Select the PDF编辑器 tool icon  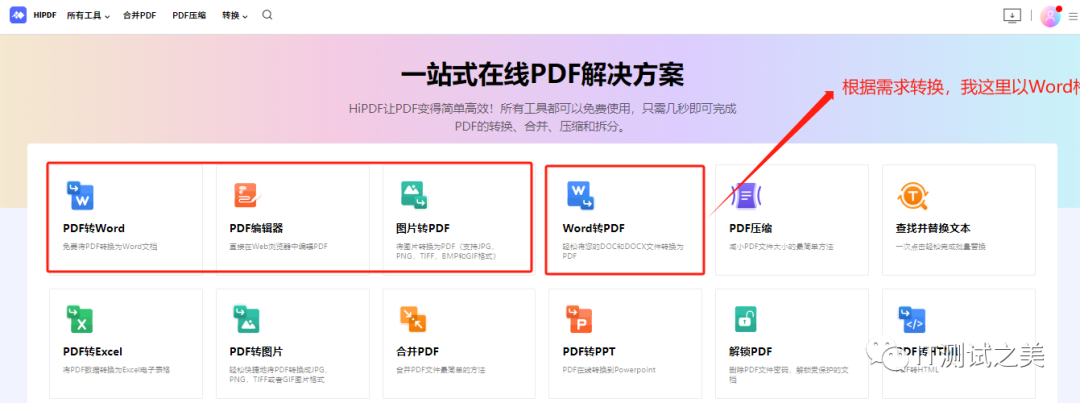click(246, 194)
